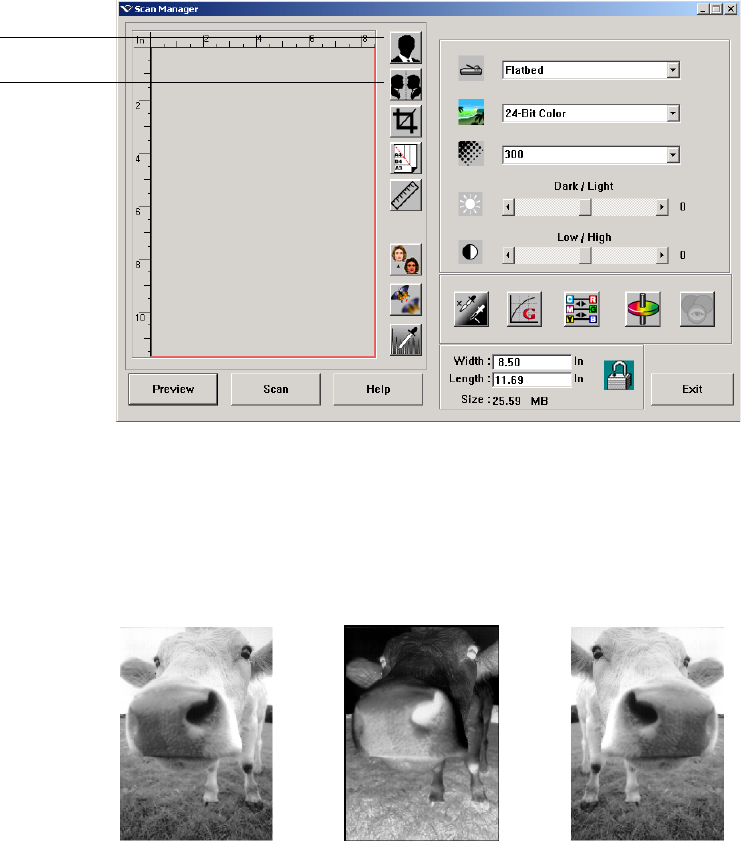Click right arrow of Dark / Light slider
The width and height of the screenshot is (741, 841).
662,207
